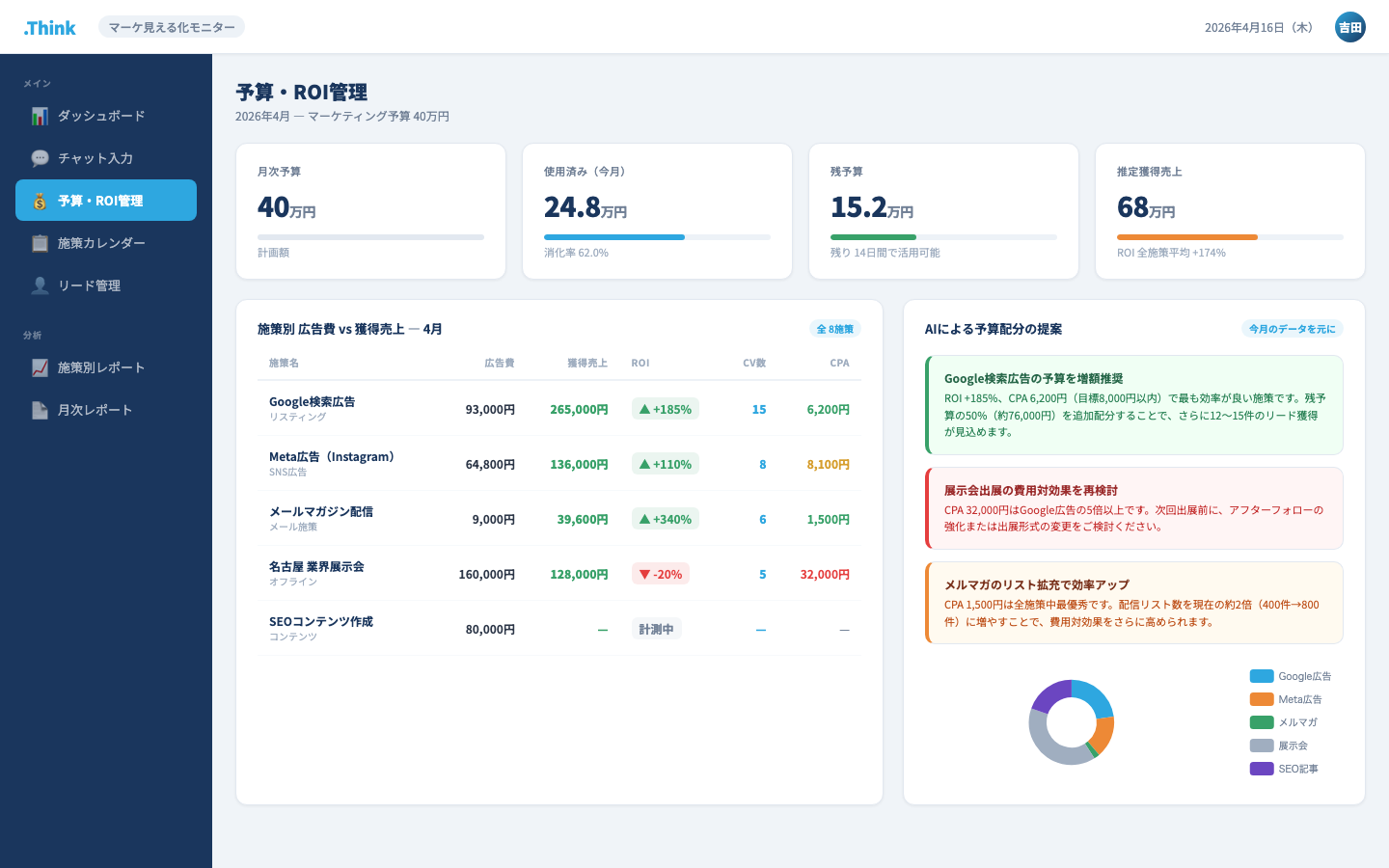Click the 施策名 column header

click(284, 363)
